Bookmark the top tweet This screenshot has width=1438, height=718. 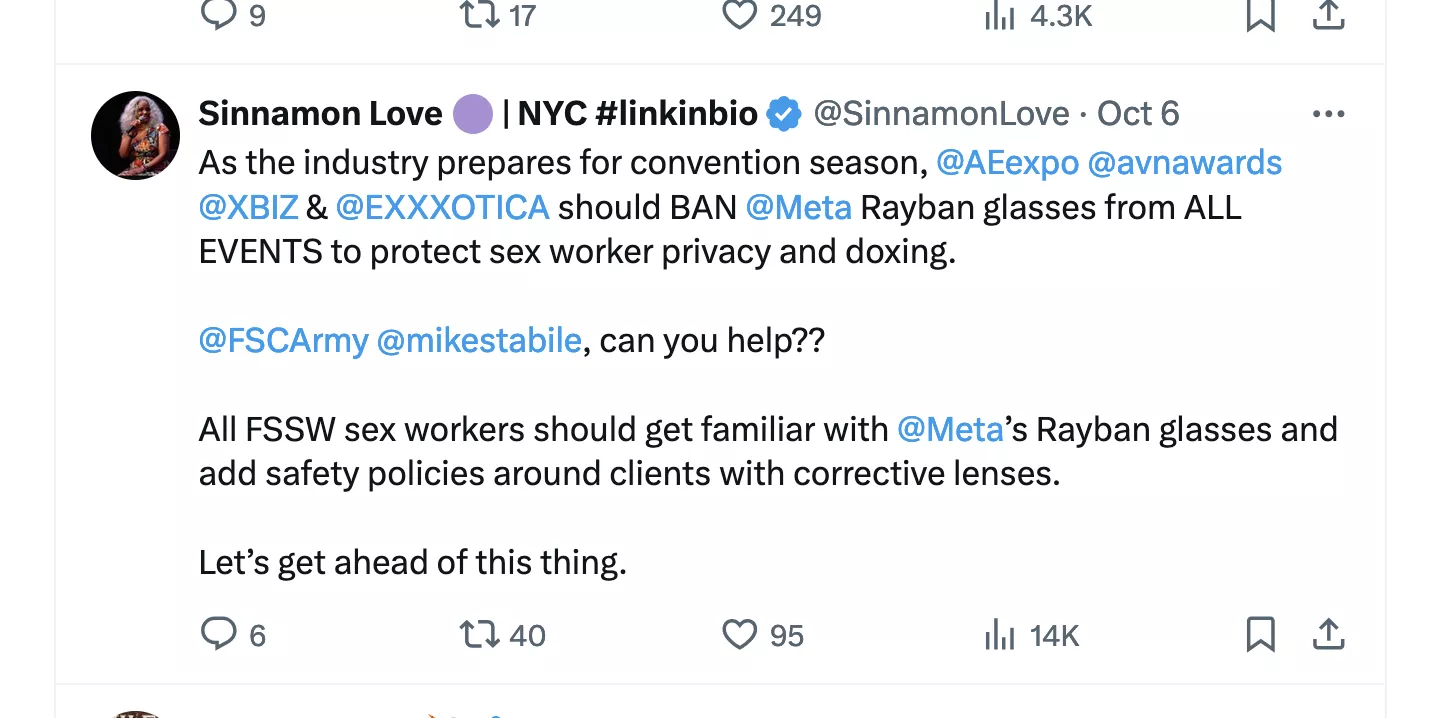1260,15
